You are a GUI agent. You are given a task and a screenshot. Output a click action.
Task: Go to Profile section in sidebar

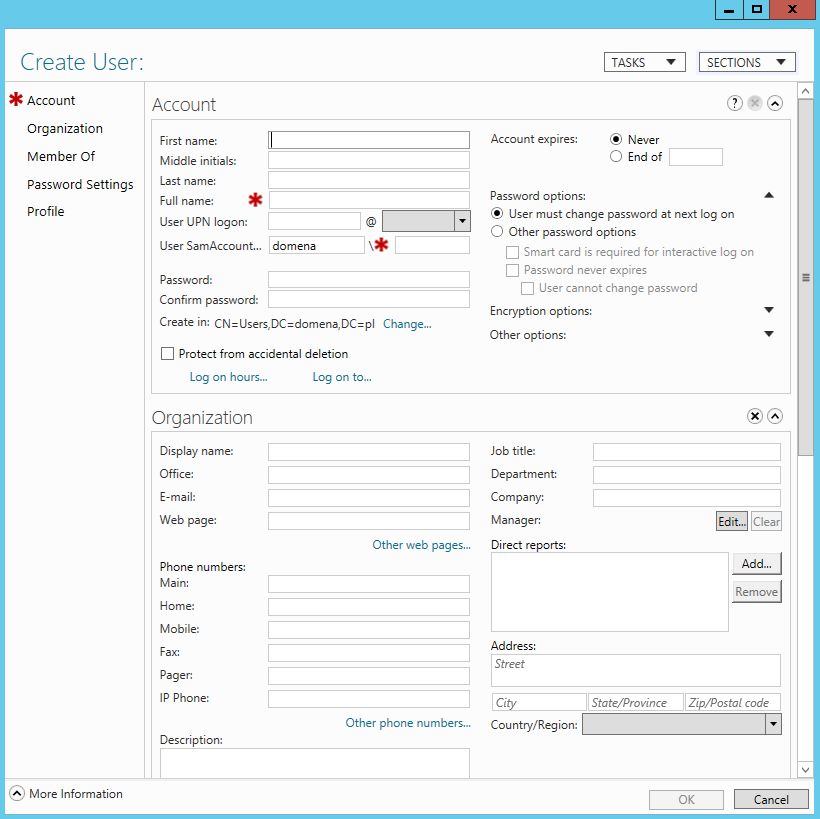coord(45,212)
